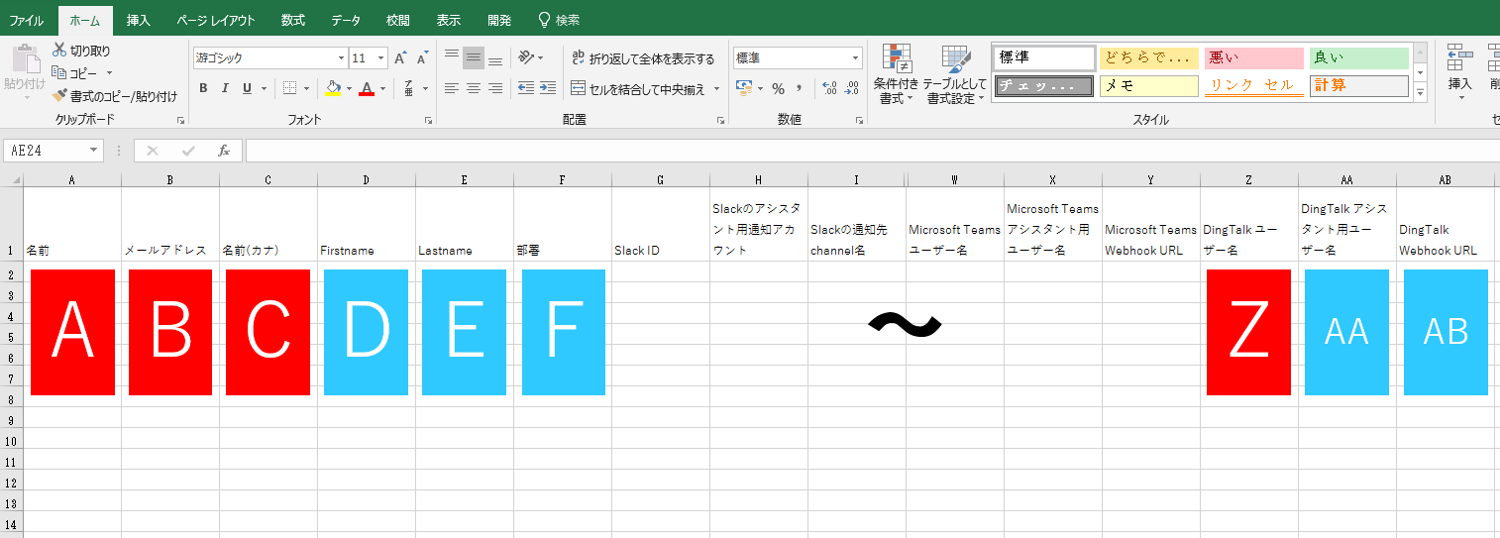Switch to the Formulas (数式) tab
The image size is (1500, 538).
[293, 20]
